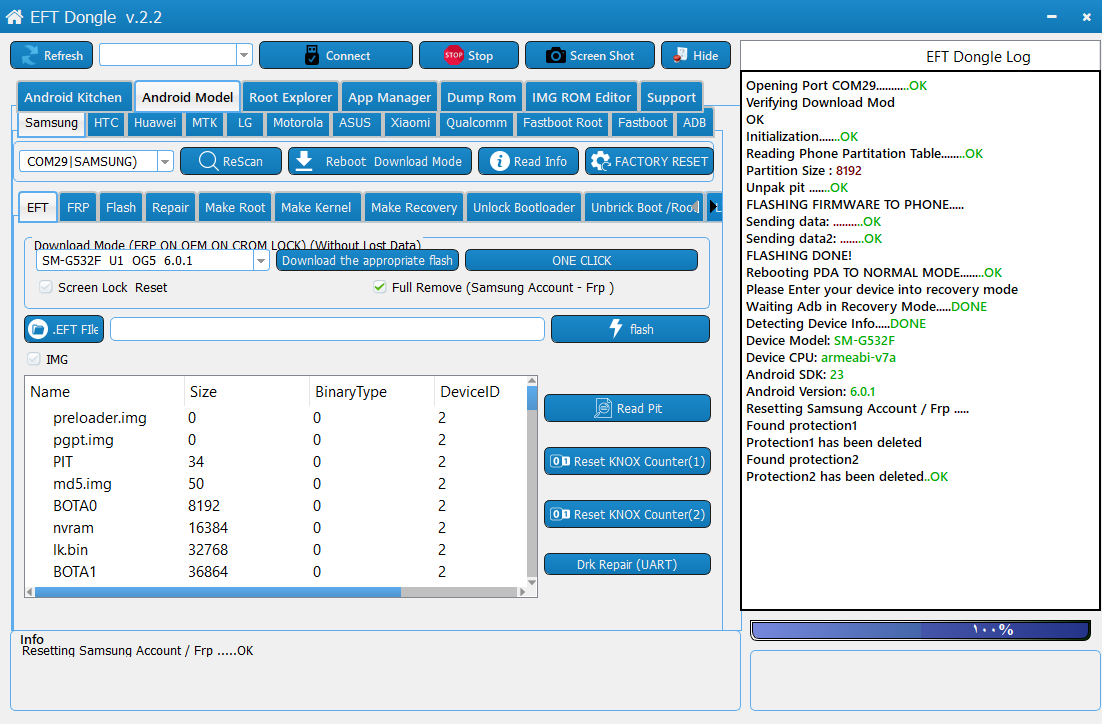This screenshot has height=724, width=1102.
Task: Toggle the Screen Lock Reset checkbox
Action: point(46,287)
